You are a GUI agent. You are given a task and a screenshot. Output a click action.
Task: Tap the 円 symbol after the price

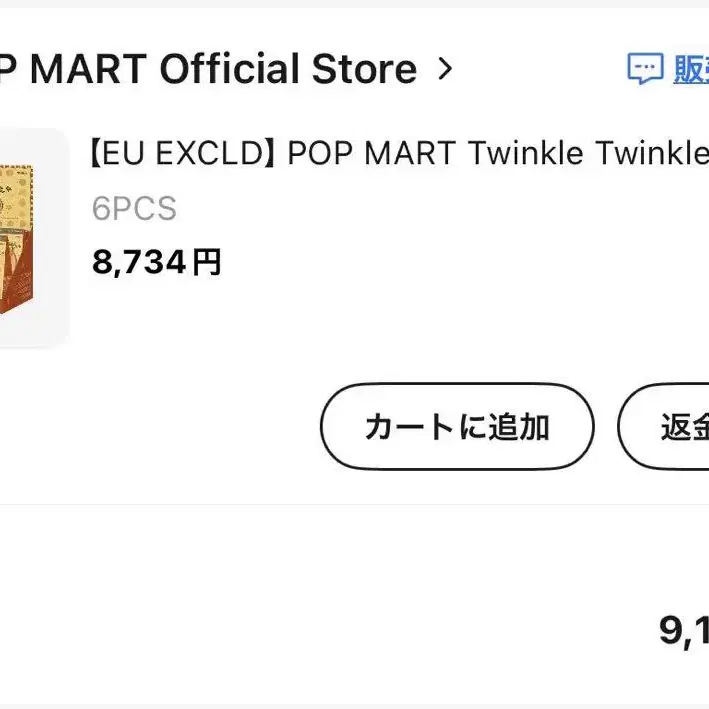click(x=207, y=262)
